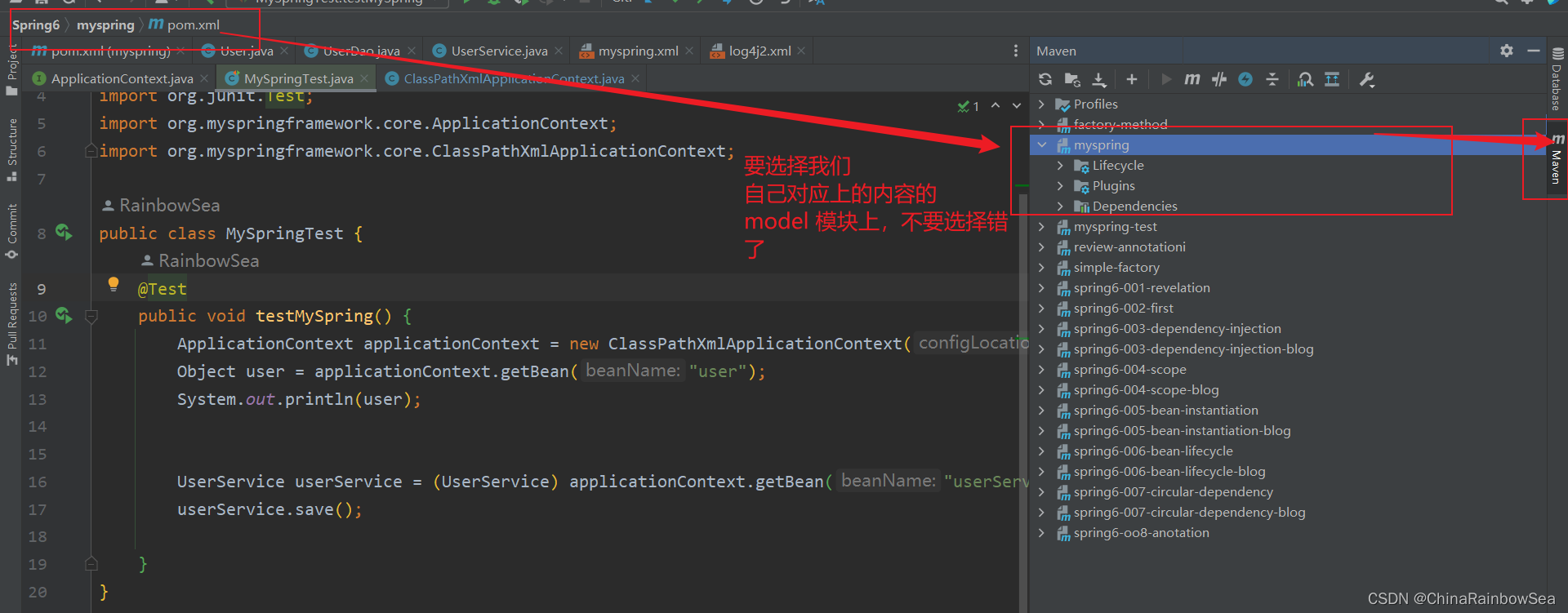Image resolution: width=1568 pixels, height=613 pixels.
Task: Open the Project tool window
Action: point(11,69)
